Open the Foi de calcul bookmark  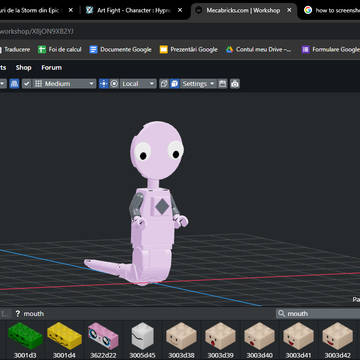60,50
